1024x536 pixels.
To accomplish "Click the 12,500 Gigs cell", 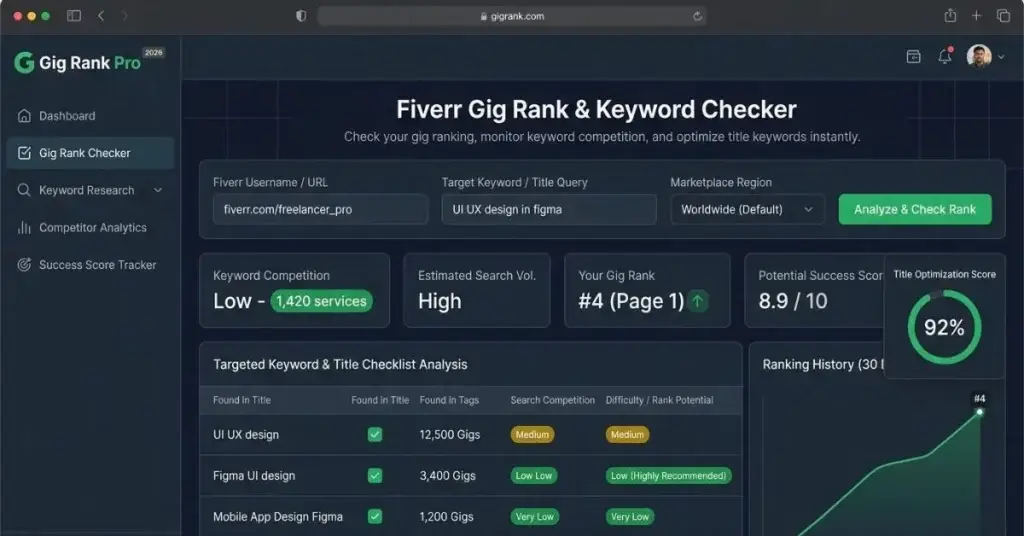I will pos(450,435).
